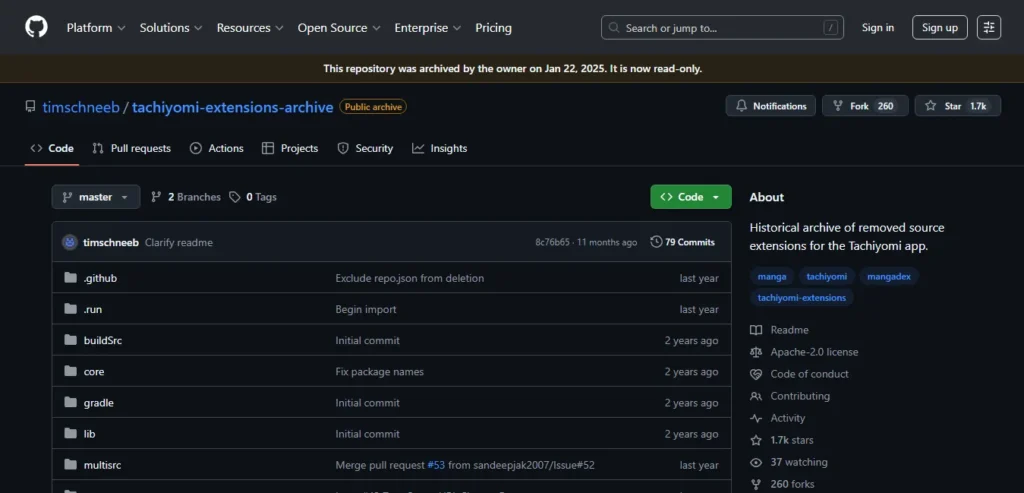Click "Fix package names" commit message

click(x=379, y=372)
